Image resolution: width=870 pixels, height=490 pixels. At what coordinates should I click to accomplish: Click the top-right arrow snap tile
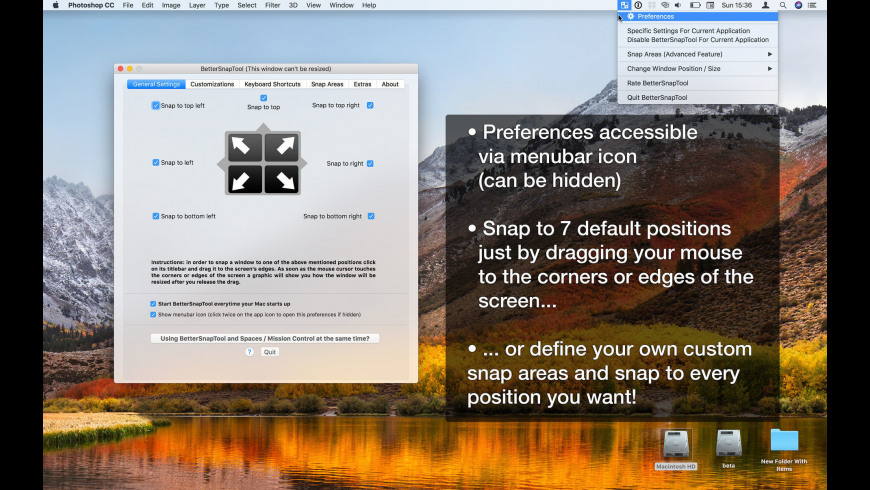coord(281,148)
